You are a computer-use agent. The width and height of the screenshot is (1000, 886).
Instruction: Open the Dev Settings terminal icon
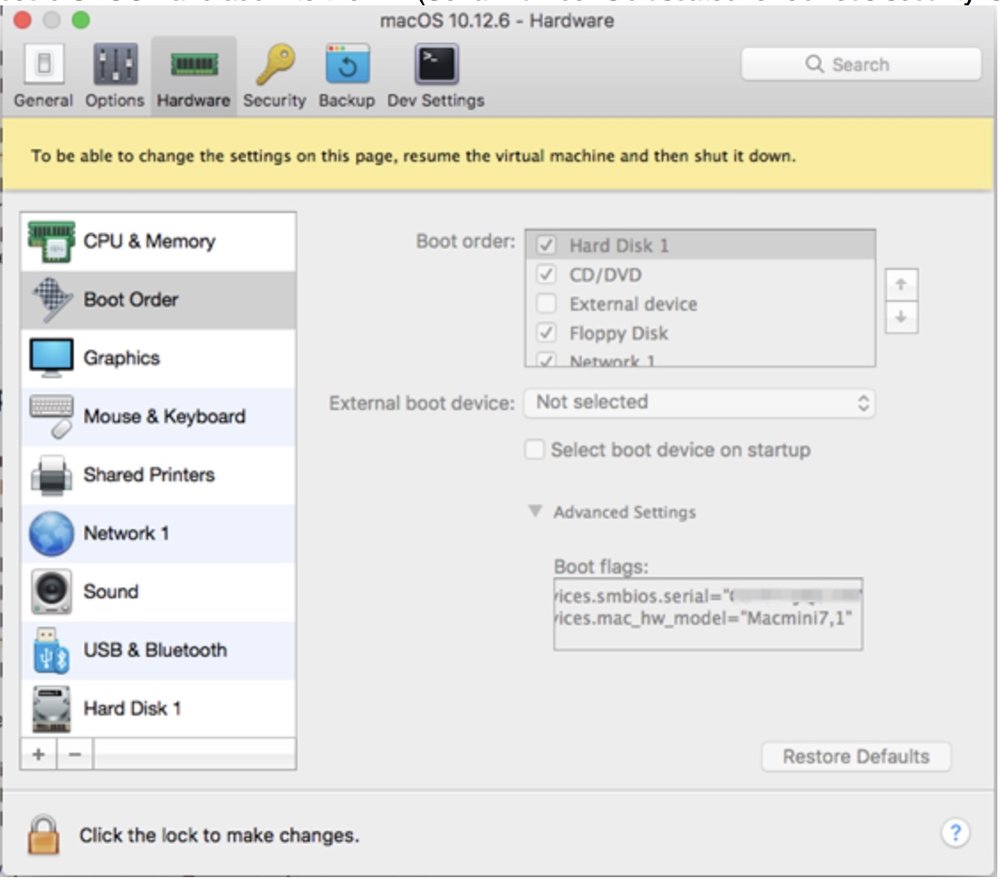click(437, 64)
